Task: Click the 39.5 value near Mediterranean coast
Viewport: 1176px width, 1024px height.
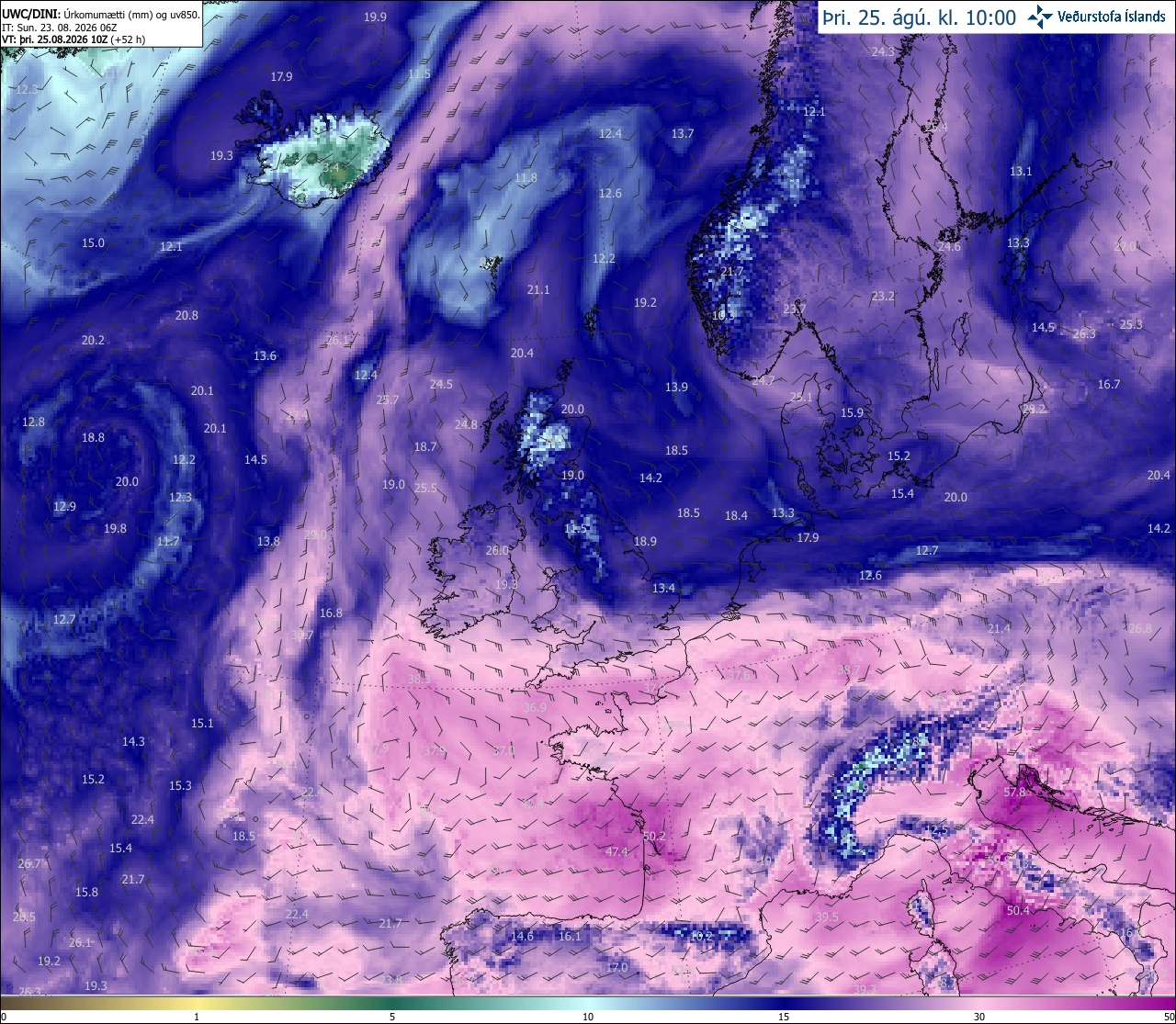Action: [x=827, y=917]
